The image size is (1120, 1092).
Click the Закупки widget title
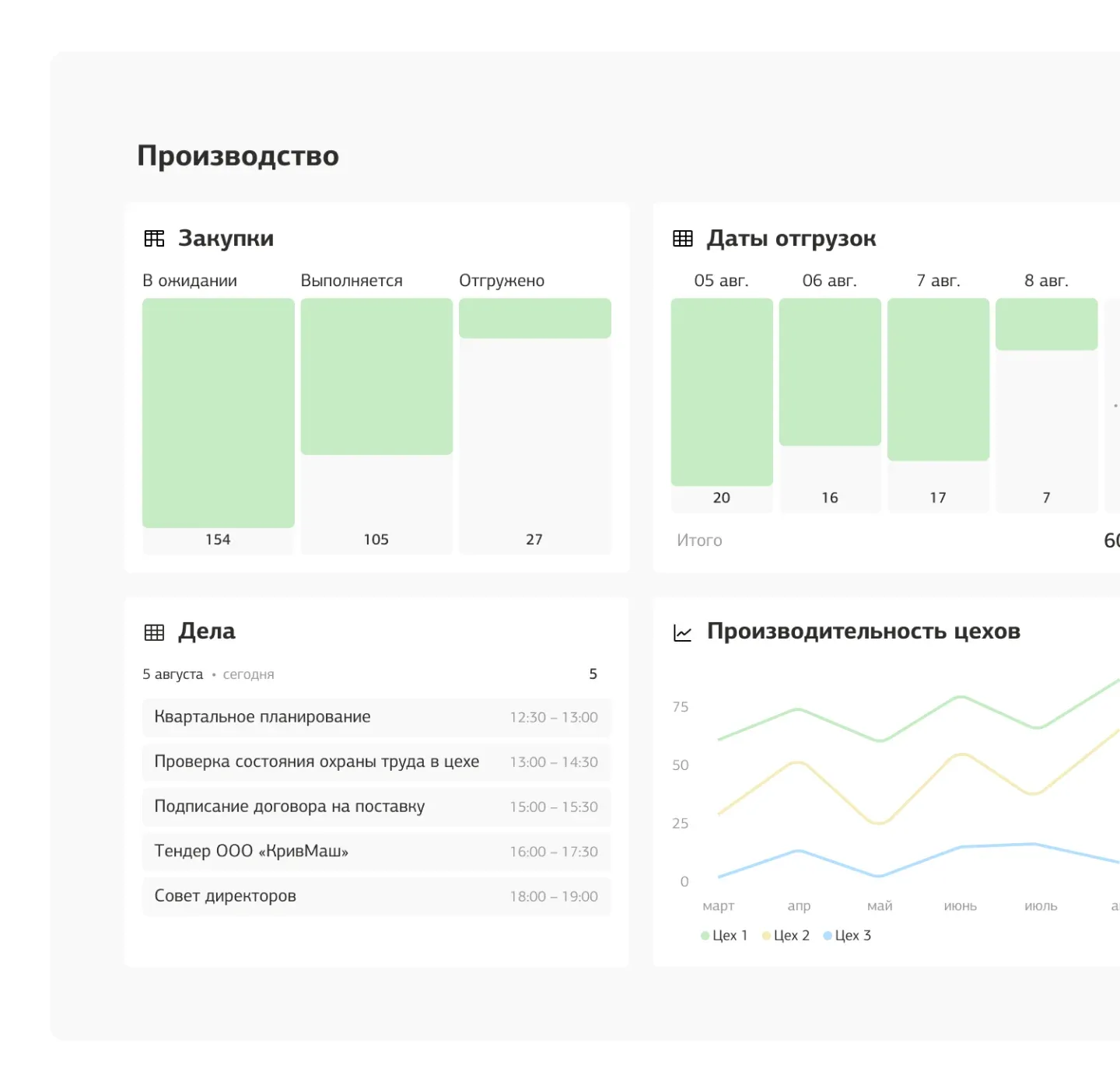(226, 239)
